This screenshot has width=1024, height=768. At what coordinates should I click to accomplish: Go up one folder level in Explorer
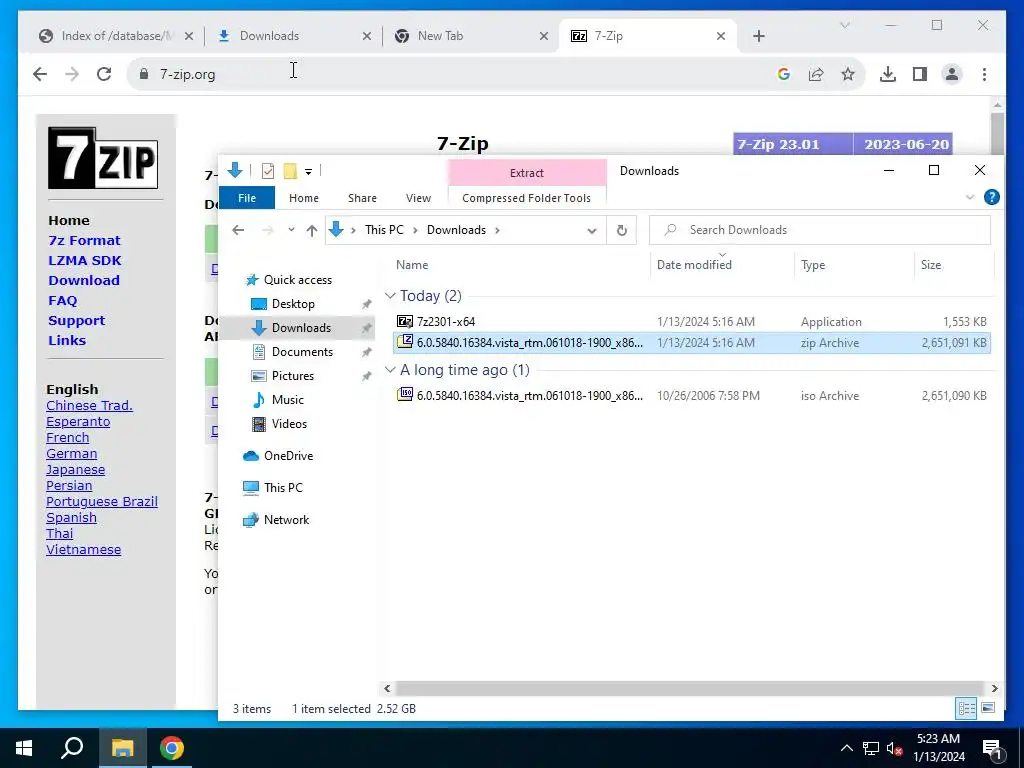312,230
